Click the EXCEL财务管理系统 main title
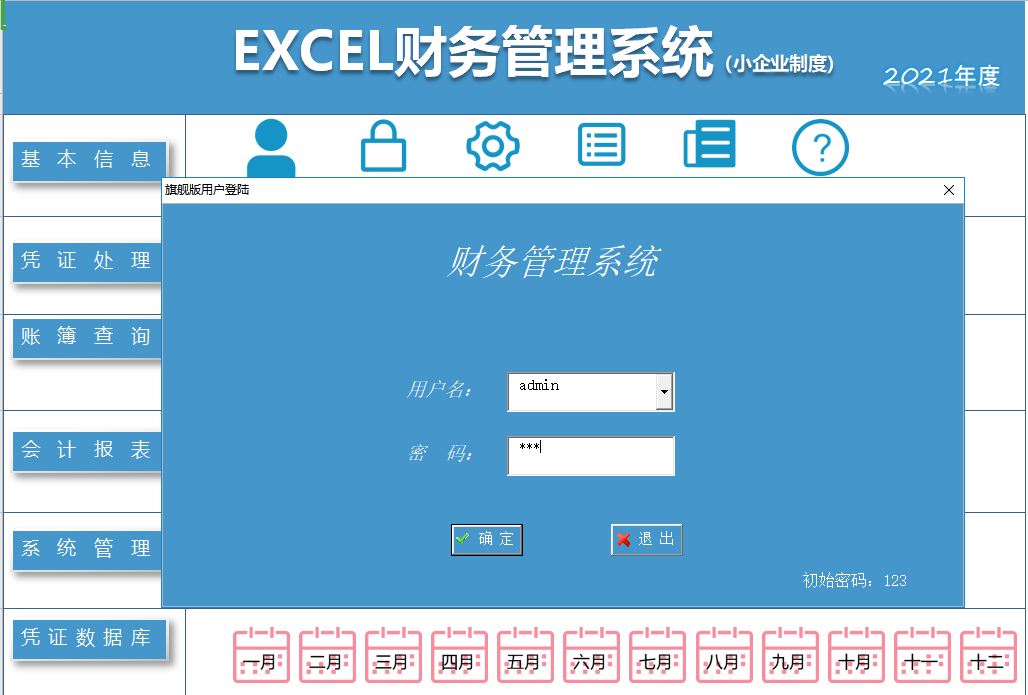The height and width of the screenshot is (695, 1028). pyautogui.click(x=473, y=52)
